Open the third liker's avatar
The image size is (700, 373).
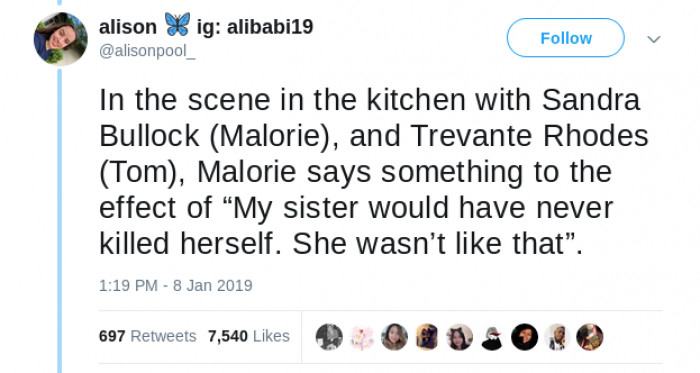[394, 337]
